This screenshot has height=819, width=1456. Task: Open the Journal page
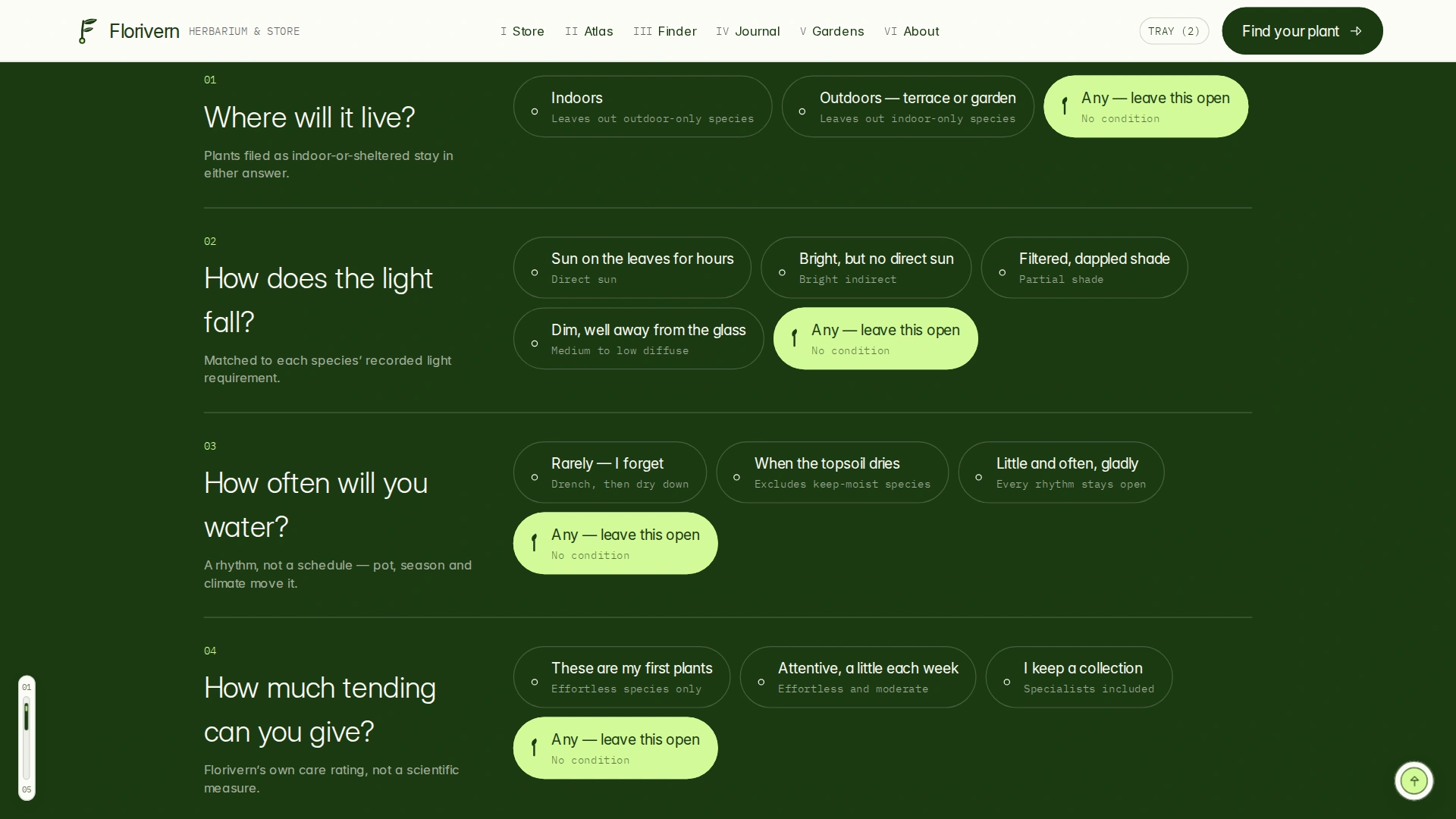pyautogui.click(x=748, y=31)
